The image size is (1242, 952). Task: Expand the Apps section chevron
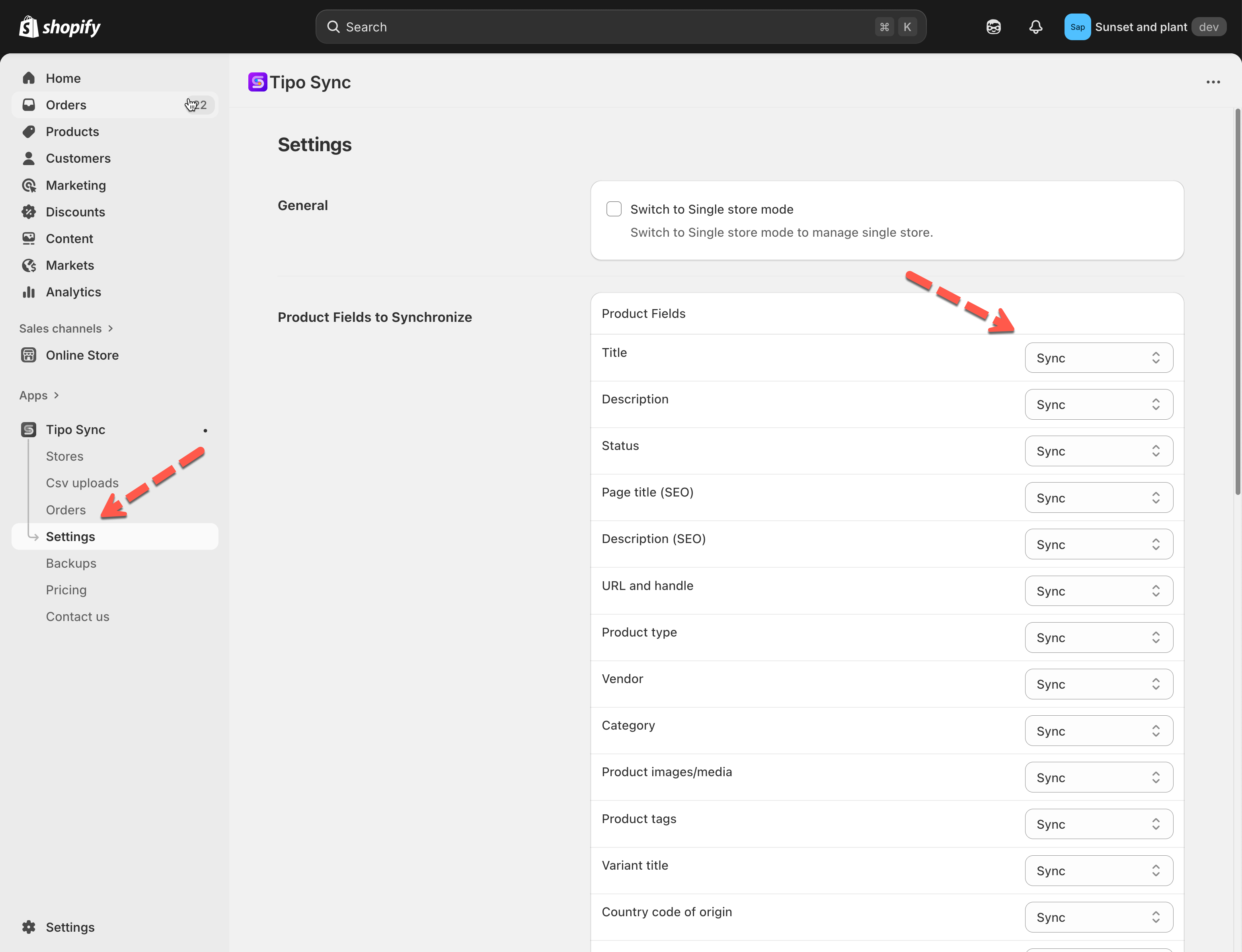click(x=56, y=395)
